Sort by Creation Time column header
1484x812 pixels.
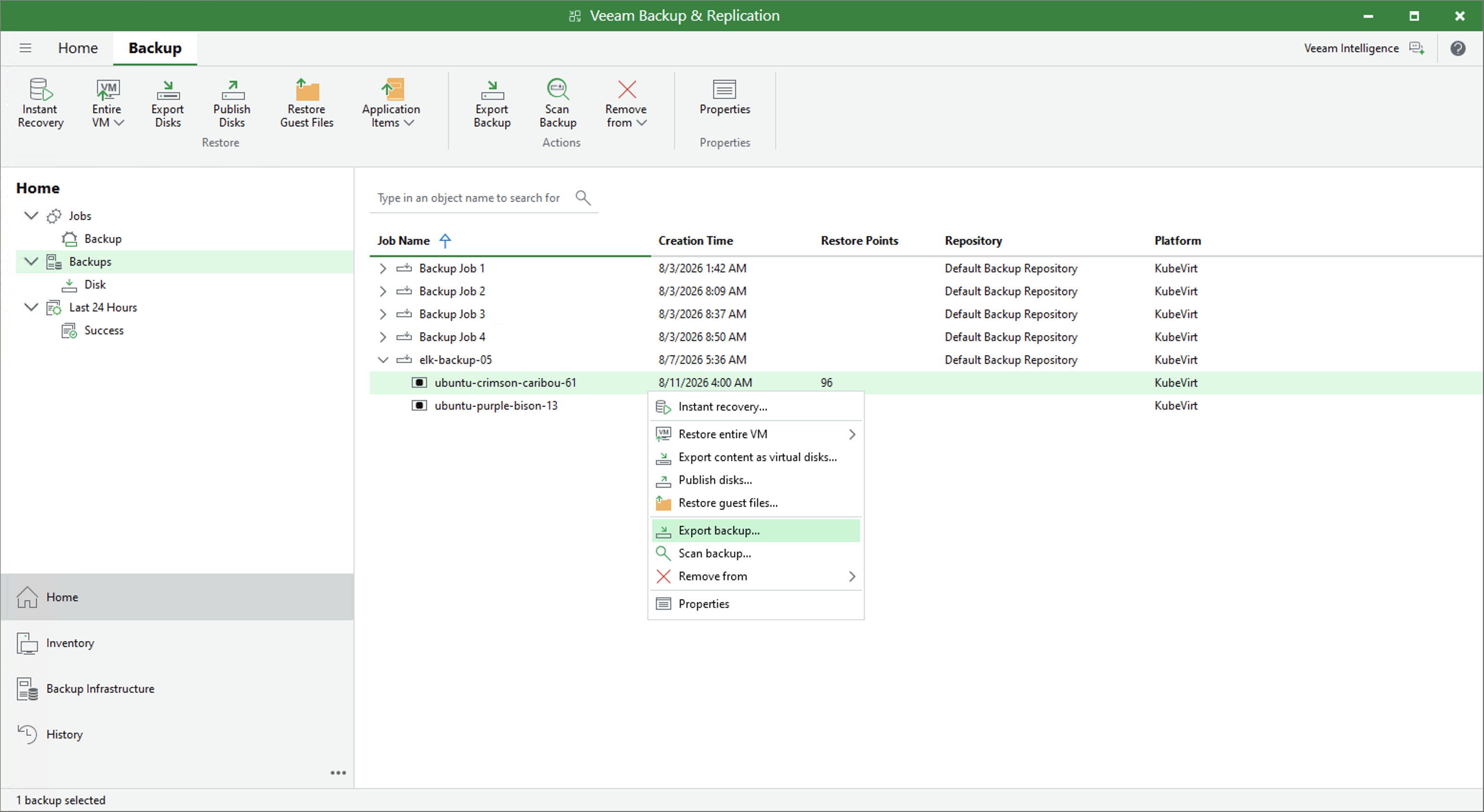[695, 241]
